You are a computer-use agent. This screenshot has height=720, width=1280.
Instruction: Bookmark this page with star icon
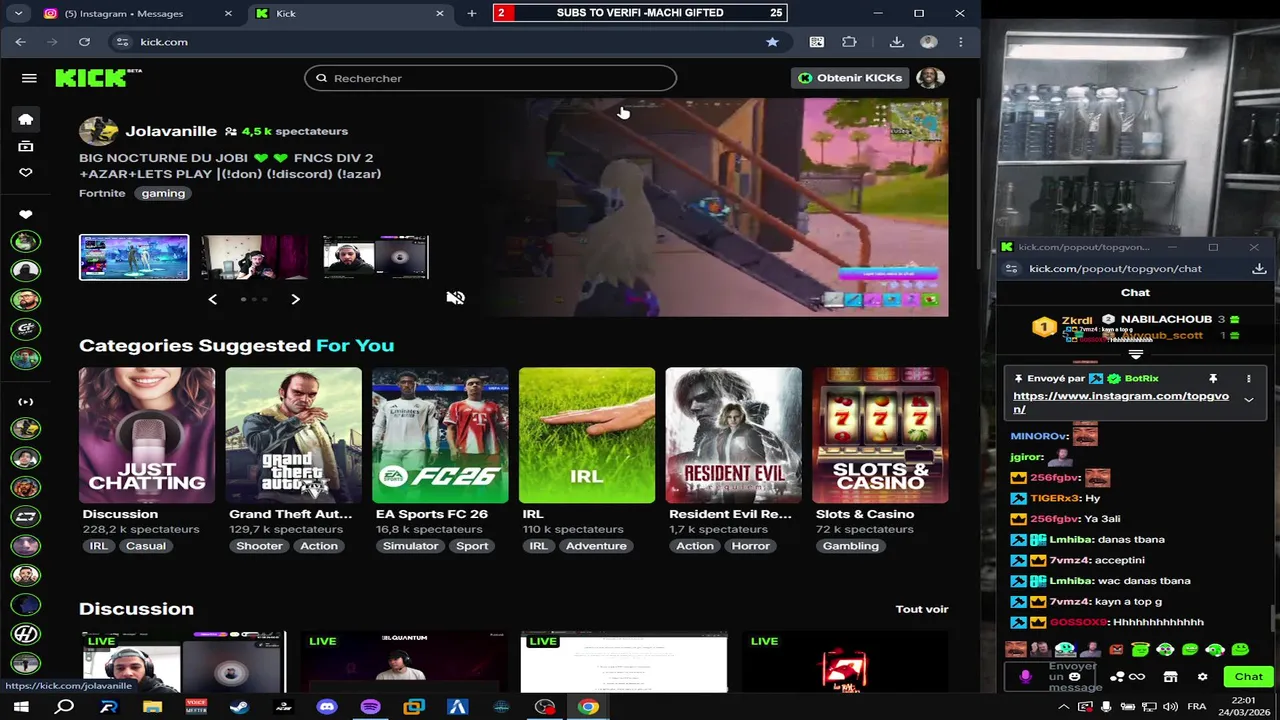click(x=772, y=42)
